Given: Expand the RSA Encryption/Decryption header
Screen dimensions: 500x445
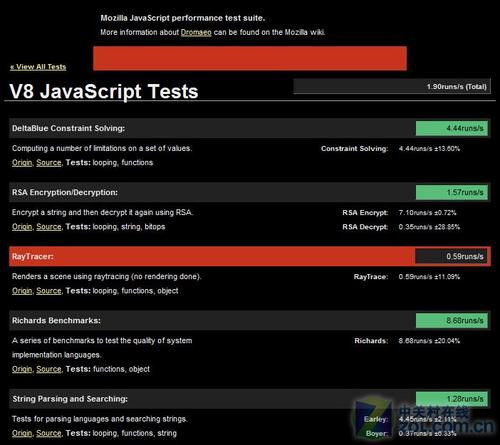Looking at the screenshot, I should [x=250, y=192].
